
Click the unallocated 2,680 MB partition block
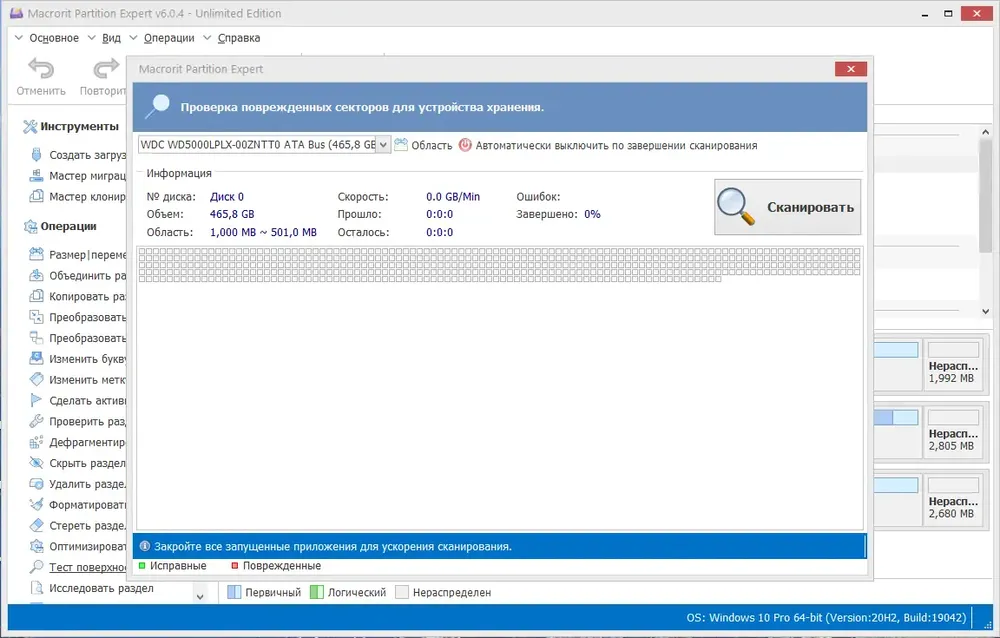[953, 499]
